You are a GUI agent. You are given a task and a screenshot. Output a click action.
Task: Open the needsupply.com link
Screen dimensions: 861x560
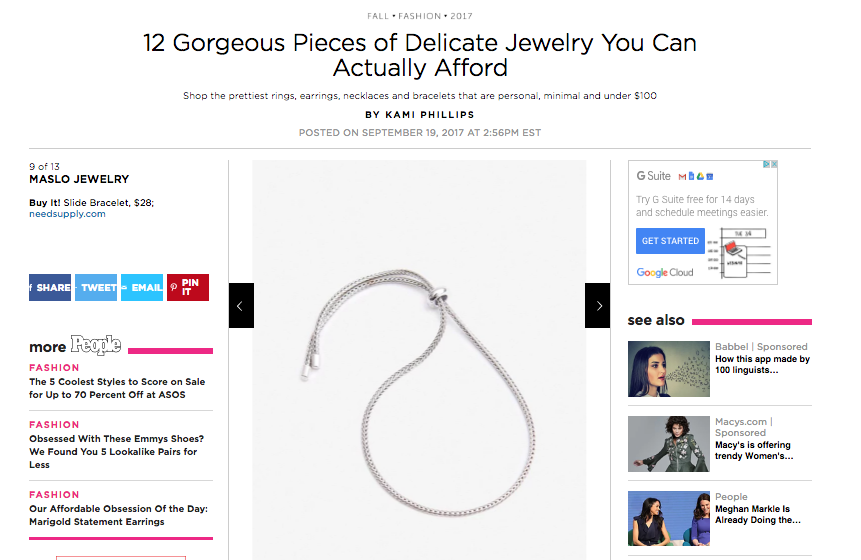67,213
